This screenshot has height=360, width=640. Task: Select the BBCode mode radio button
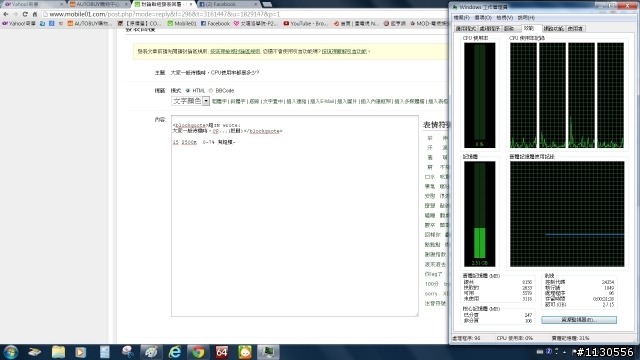point(211,91)
